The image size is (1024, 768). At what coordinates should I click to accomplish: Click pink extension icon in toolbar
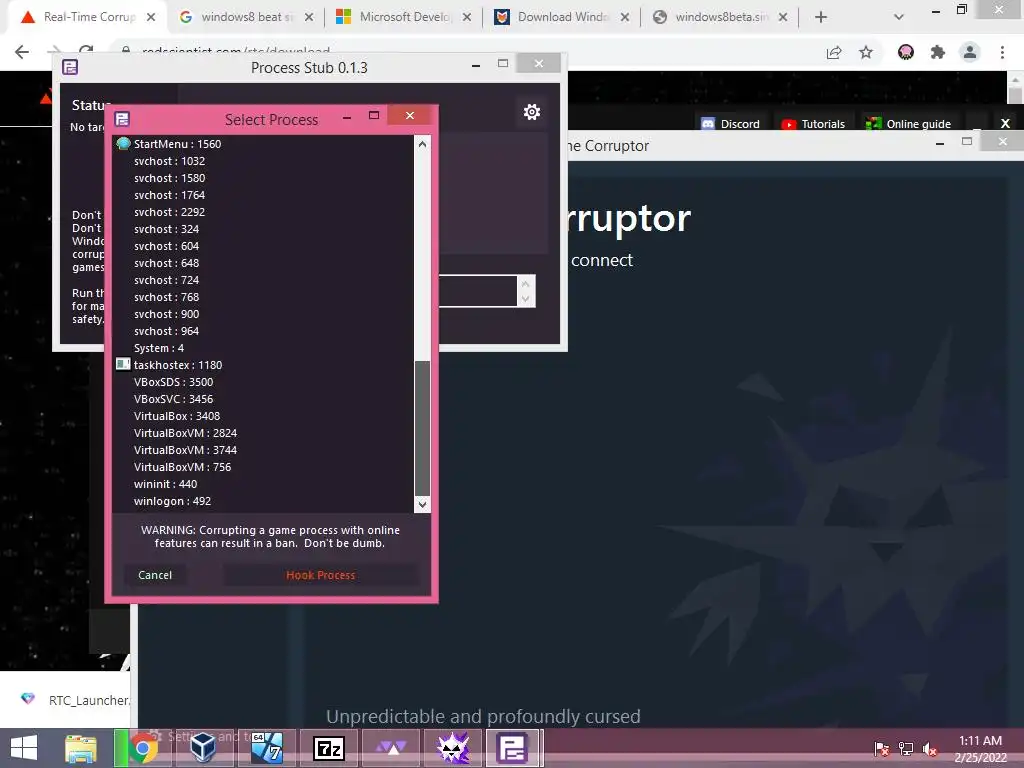[906, 52]
